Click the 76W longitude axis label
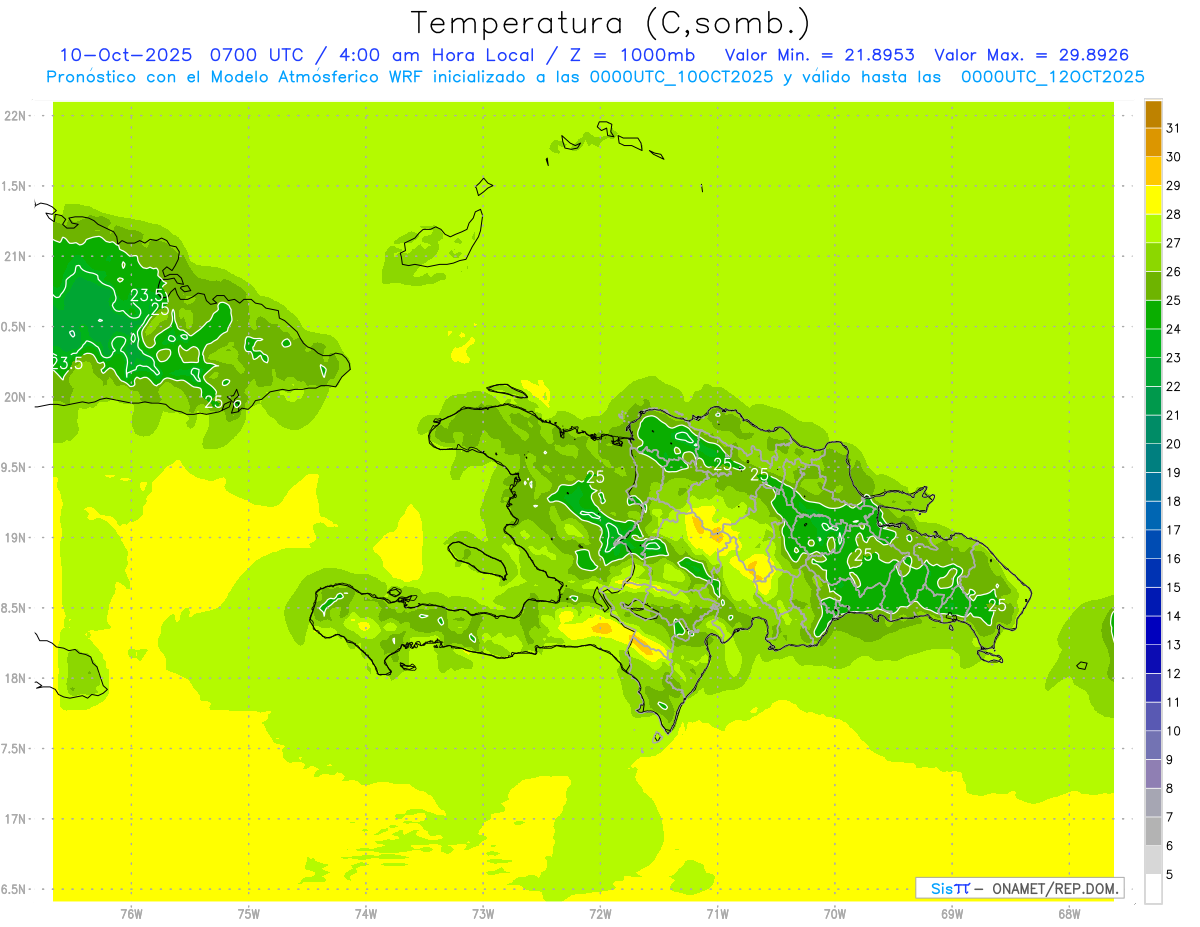Screen dimensions: 1200x927 point(131,913)
